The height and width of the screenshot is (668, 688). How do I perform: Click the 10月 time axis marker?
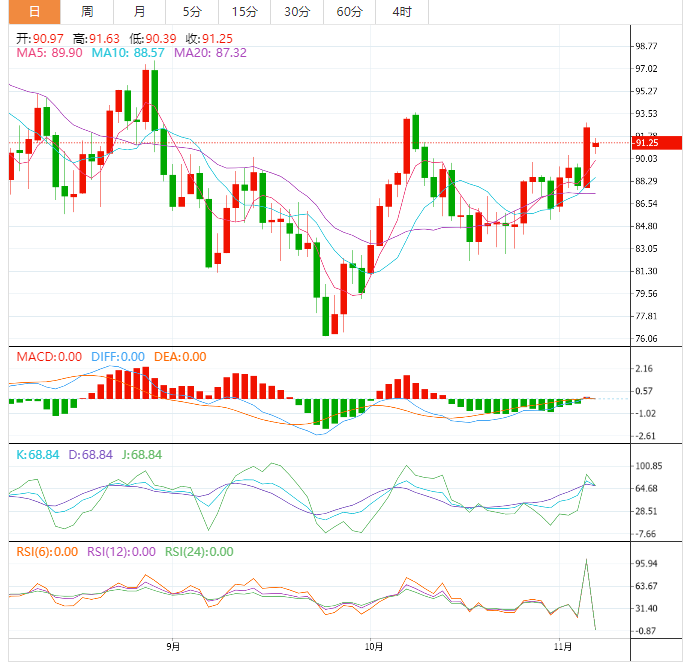tap(374, 646)
